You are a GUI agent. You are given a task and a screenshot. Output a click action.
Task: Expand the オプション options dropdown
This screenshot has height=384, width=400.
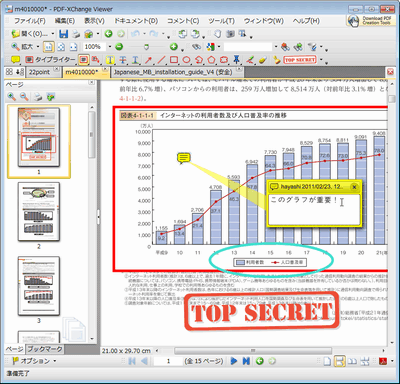[34, 361]
